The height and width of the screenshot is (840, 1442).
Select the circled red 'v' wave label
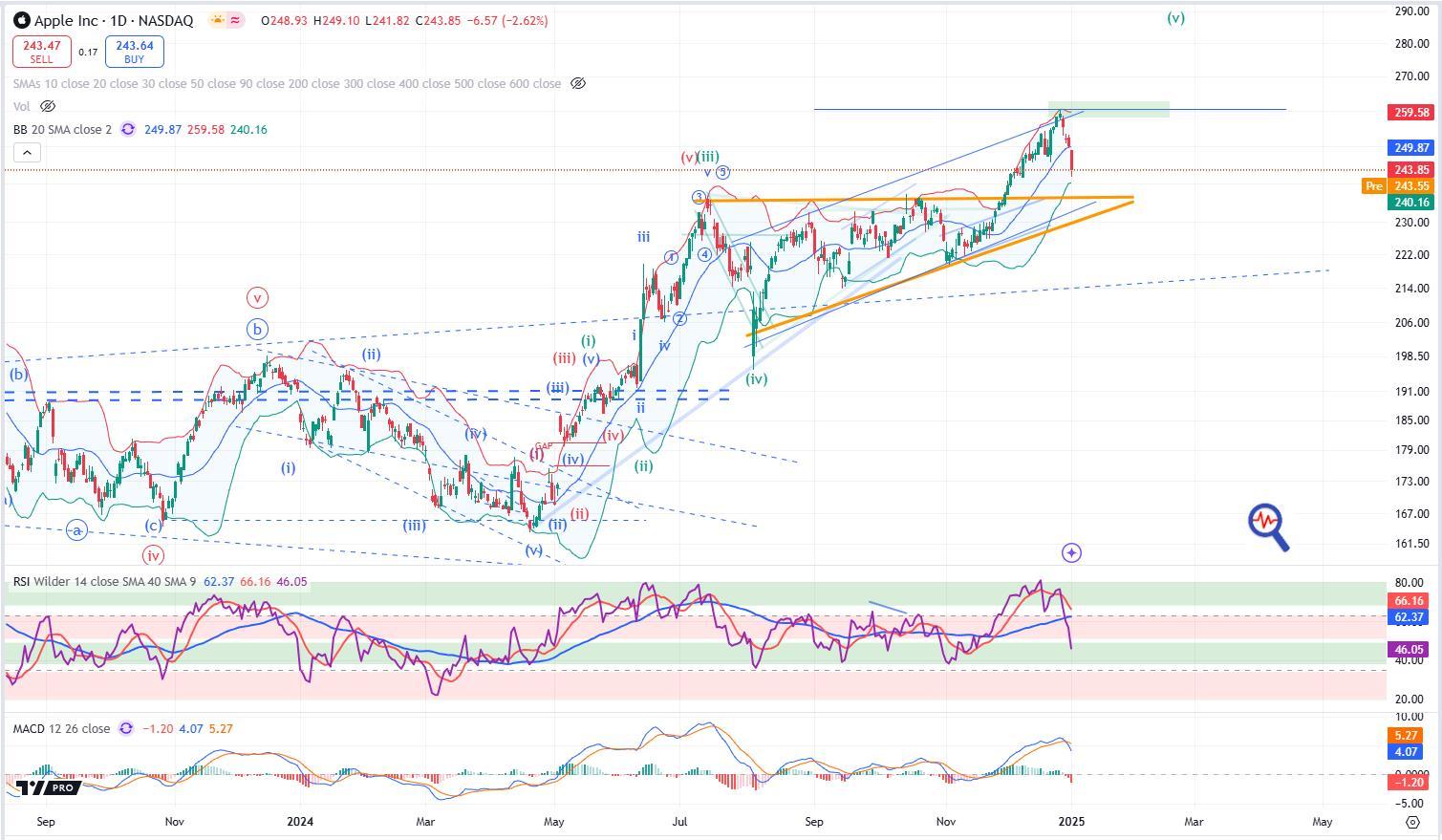coord(256,297)
